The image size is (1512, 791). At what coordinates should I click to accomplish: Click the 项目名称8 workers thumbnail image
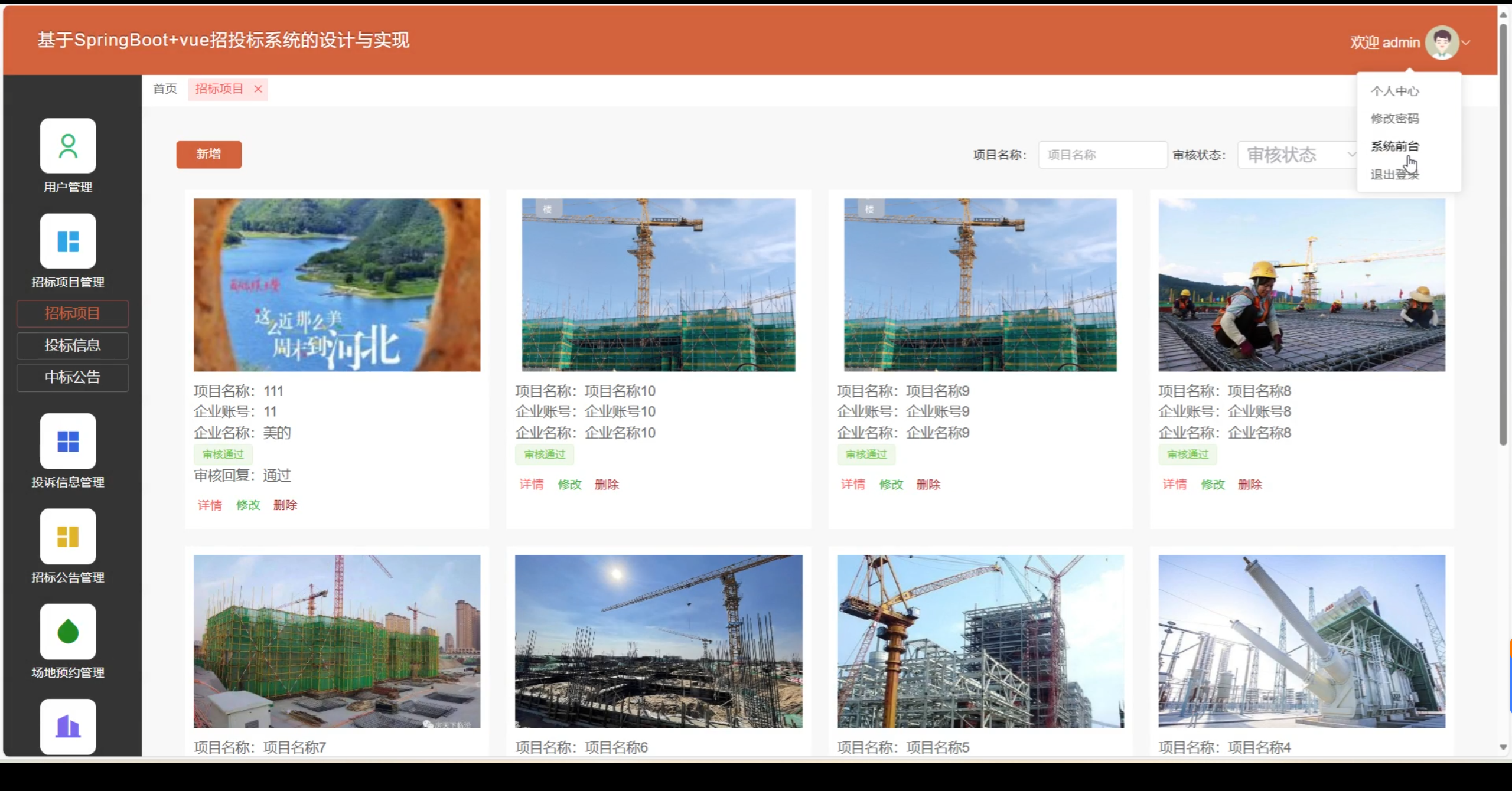pos(1302,285)
